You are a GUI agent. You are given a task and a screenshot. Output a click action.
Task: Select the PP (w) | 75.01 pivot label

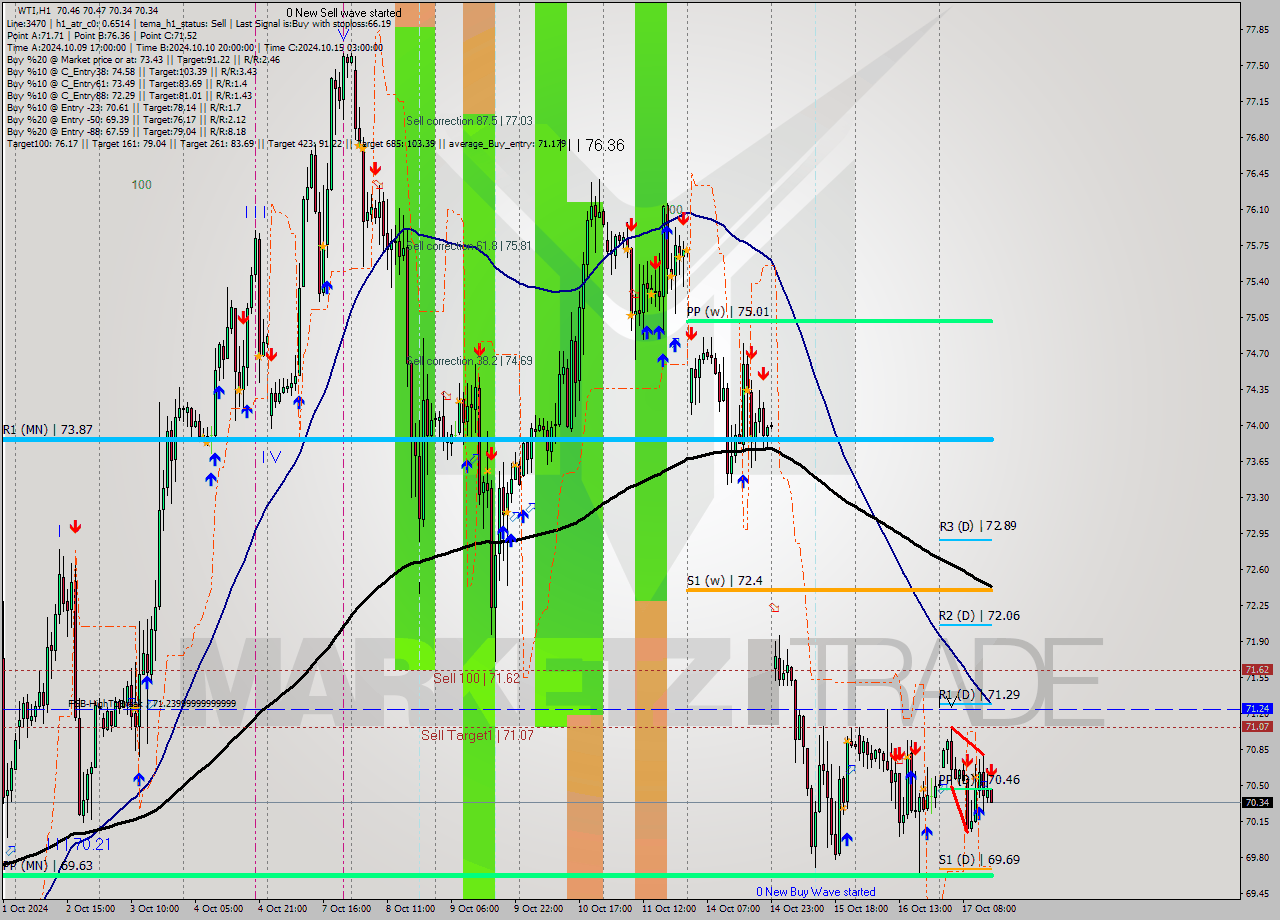click(x=728, y=311)
